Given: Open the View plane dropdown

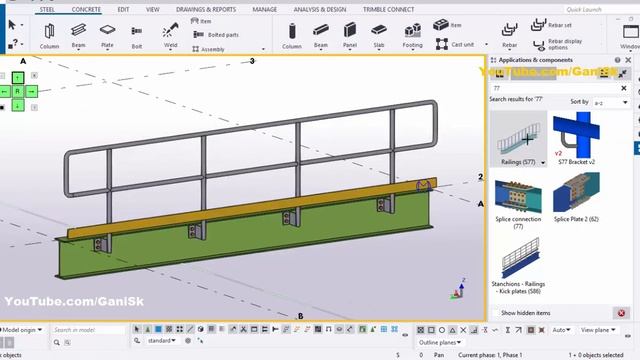Looking at the screenshot, I should tap(598, 330).
